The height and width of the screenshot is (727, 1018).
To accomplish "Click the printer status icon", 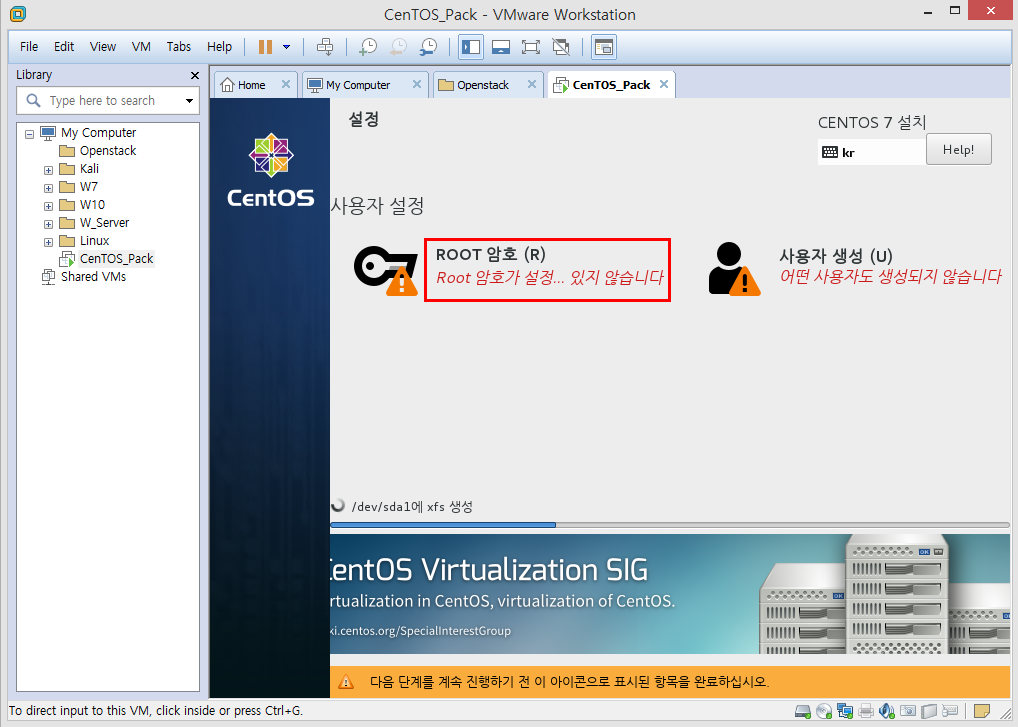I will pyautogui.click(x=866, y=711).
